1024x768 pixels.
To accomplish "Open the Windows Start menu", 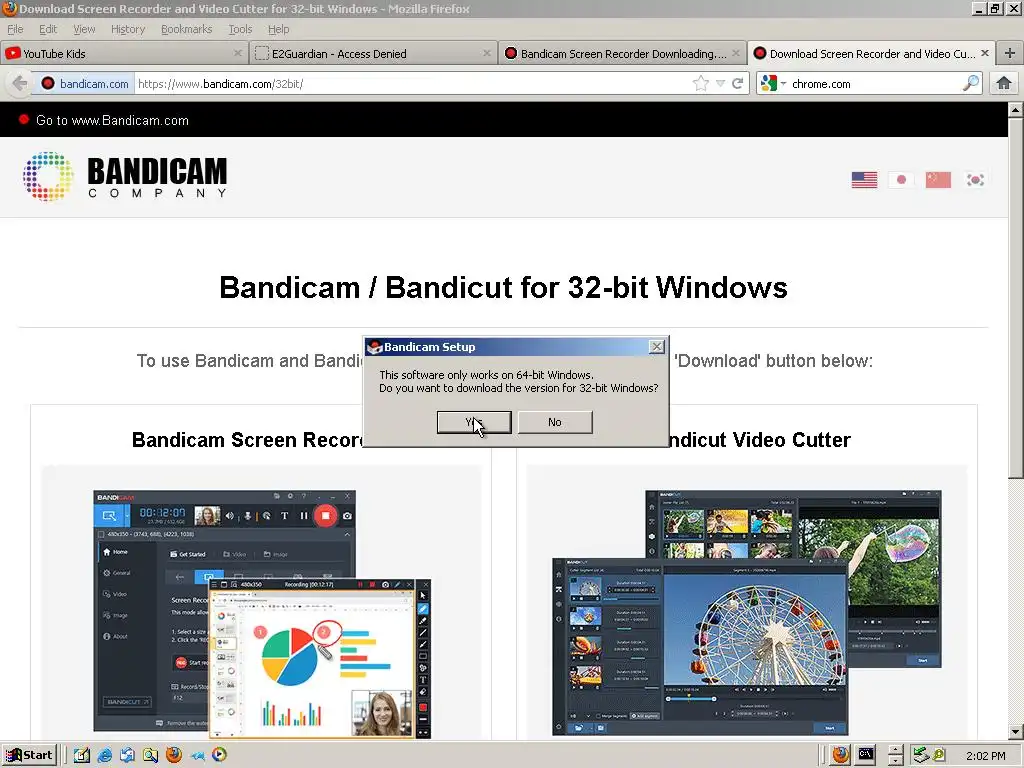I will click(x=29, y=755).
